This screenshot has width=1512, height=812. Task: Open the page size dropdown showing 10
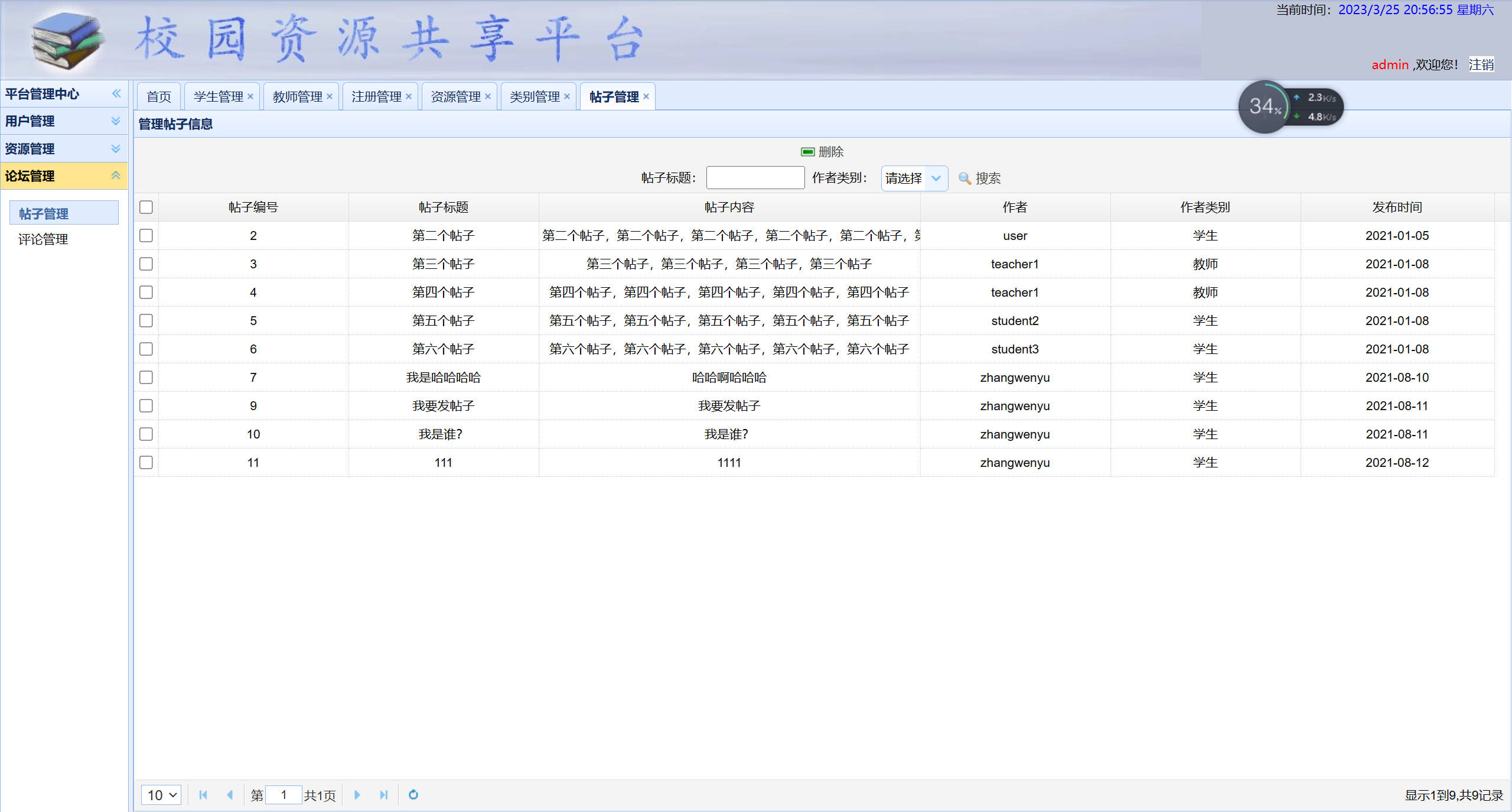tap(160, 795)
